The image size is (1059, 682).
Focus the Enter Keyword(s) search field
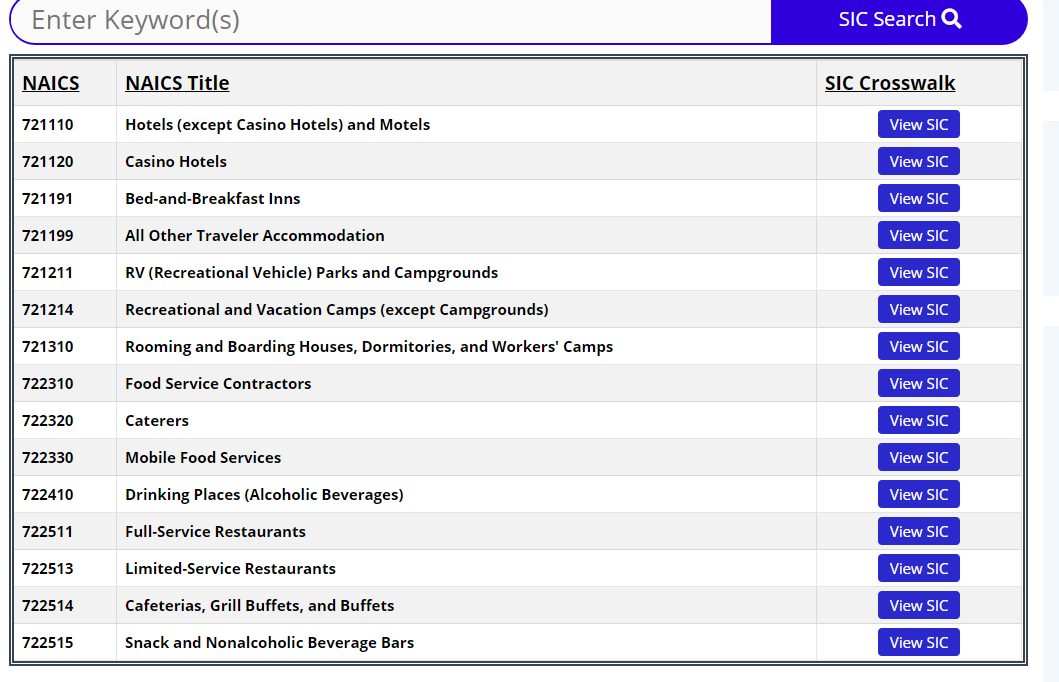tap(391, 20)
